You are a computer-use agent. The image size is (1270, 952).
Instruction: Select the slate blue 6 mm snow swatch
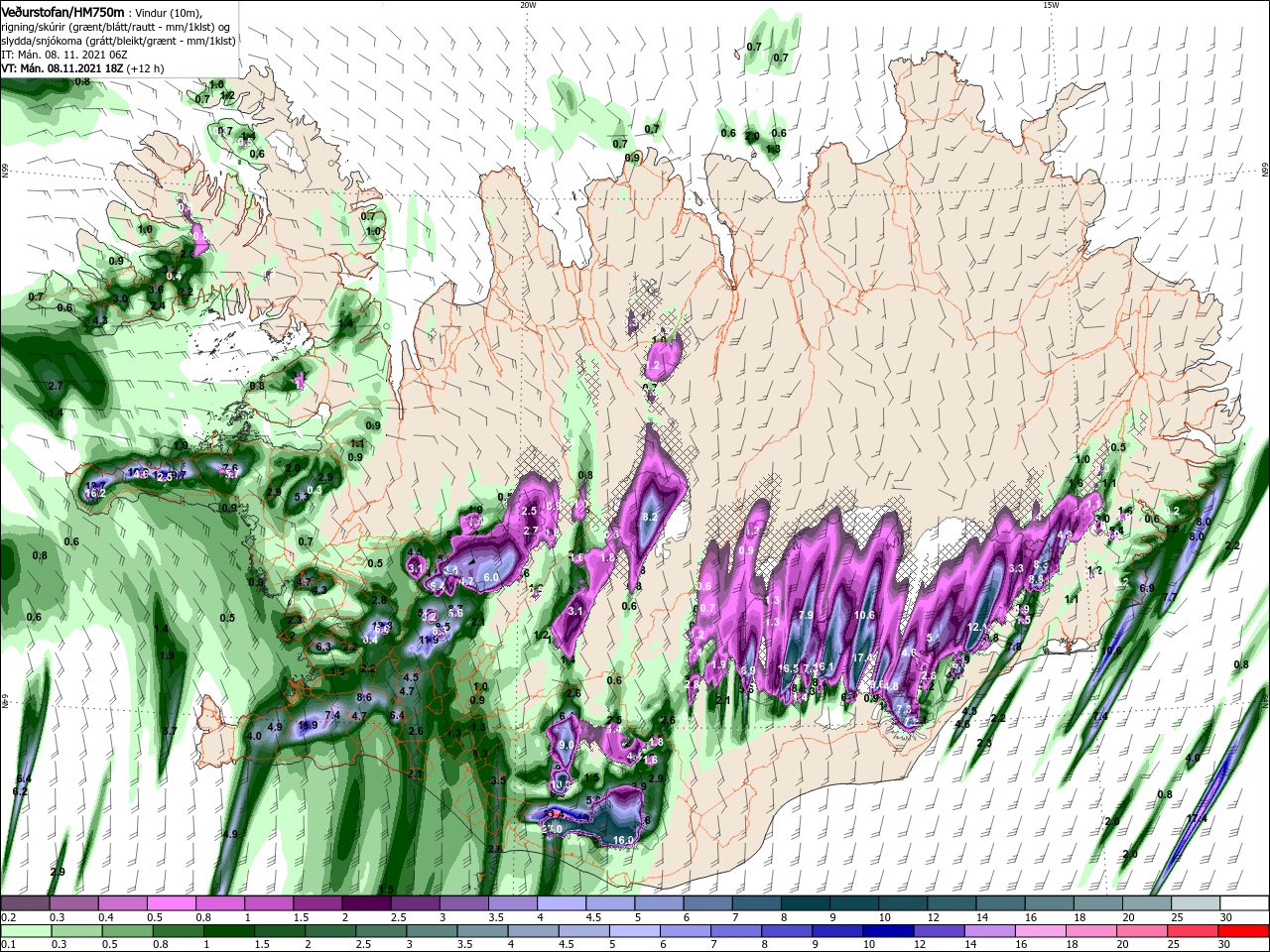(x=707, y=903)
